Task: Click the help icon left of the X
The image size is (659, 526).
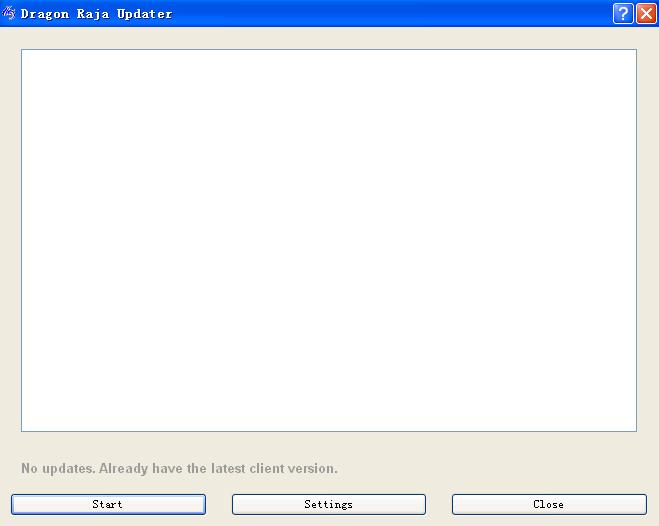Action: pyautogui.click(x=623, y=14)
